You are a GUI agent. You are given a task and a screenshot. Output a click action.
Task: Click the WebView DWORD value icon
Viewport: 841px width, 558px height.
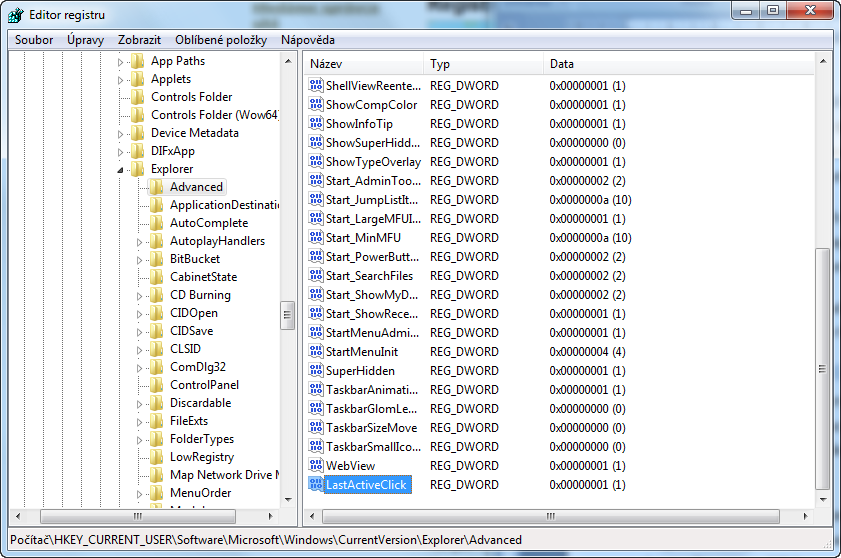click(316, 466)
